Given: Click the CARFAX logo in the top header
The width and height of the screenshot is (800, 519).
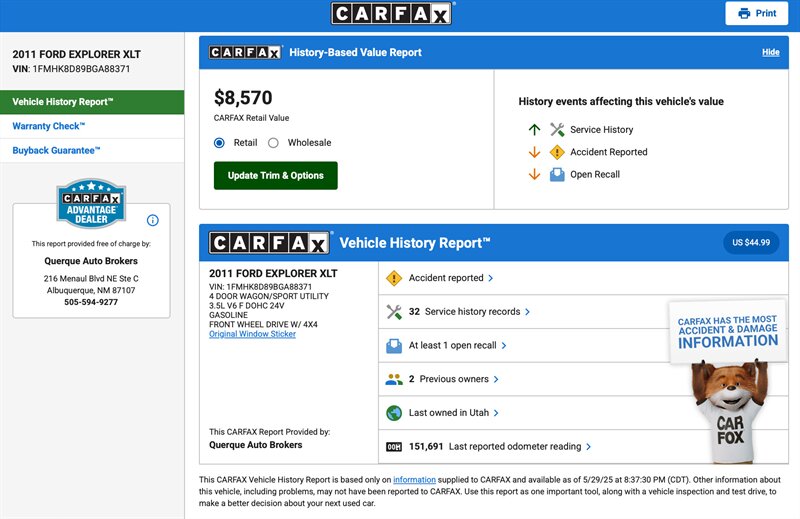Looking at the screenshot, I should pos(392,13).
